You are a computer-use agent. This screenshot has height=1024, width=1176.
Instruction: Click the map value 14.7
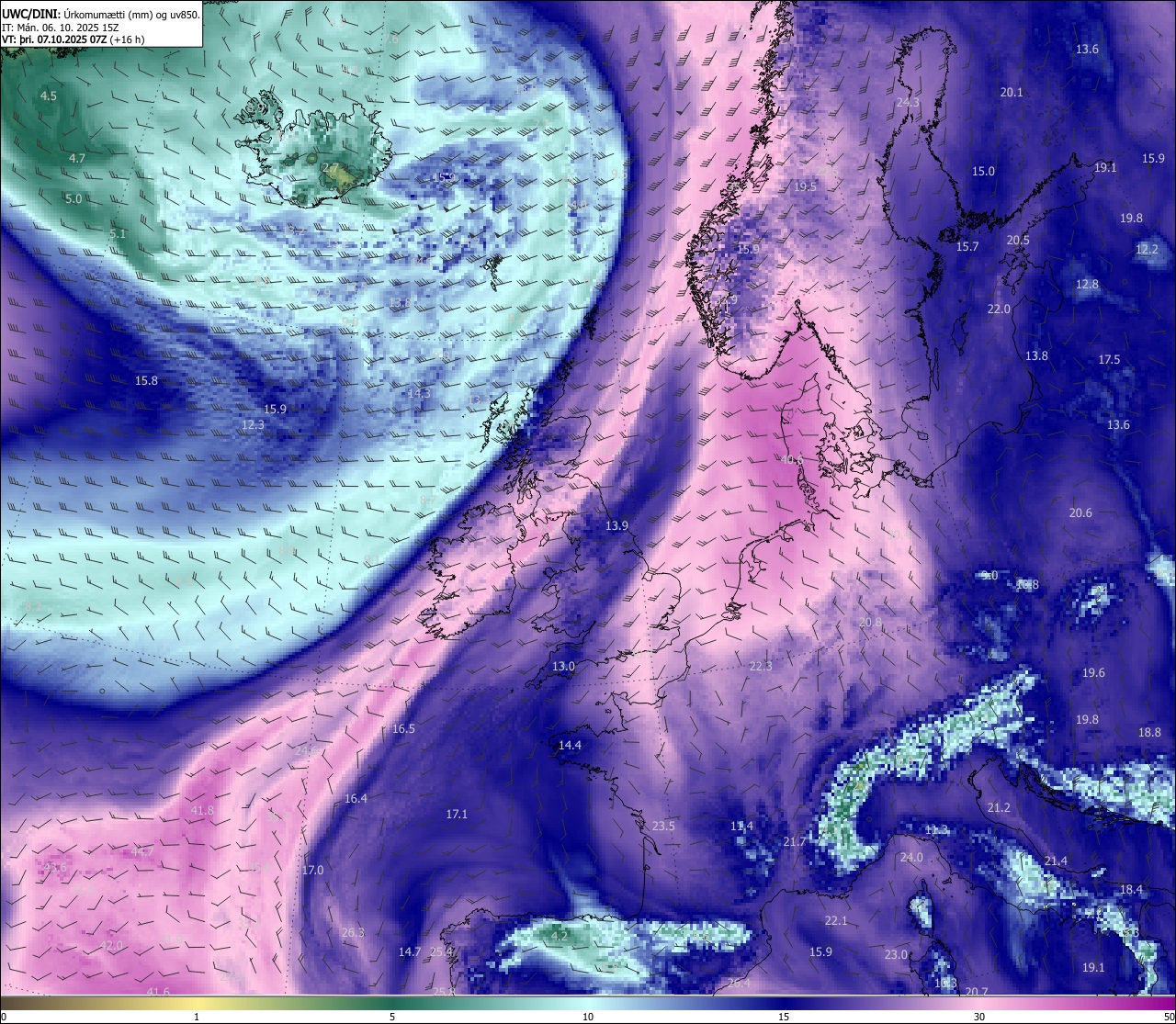[x=410, y=951]
